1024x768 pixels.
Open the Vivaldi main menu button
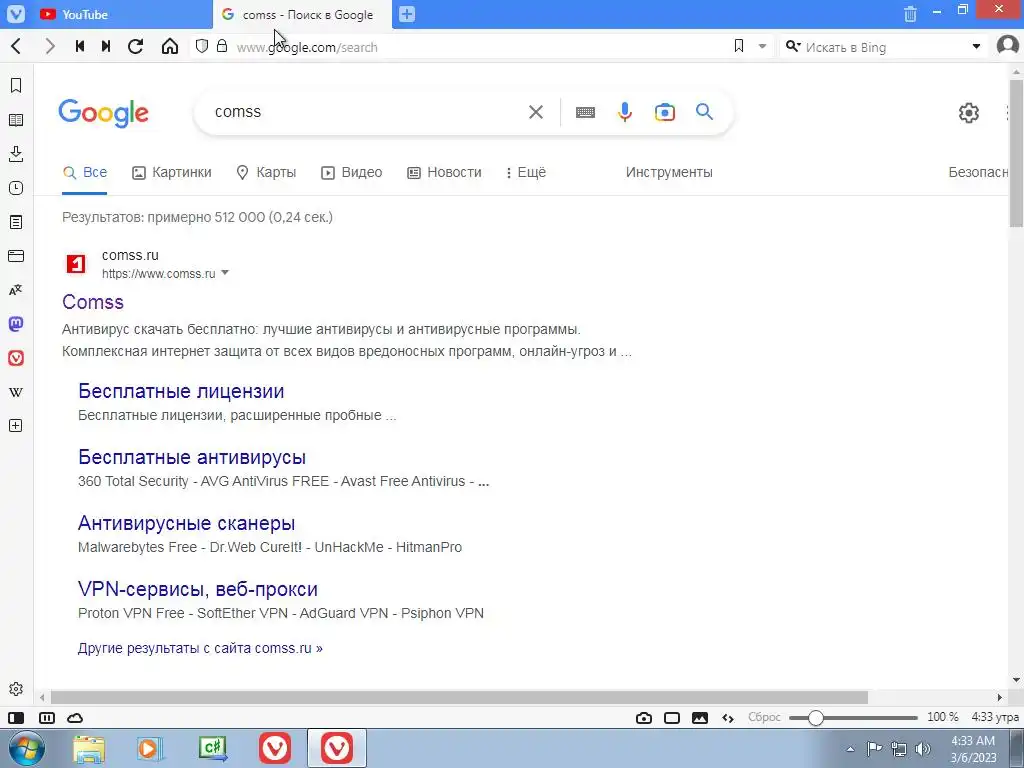tap(16, 14)
